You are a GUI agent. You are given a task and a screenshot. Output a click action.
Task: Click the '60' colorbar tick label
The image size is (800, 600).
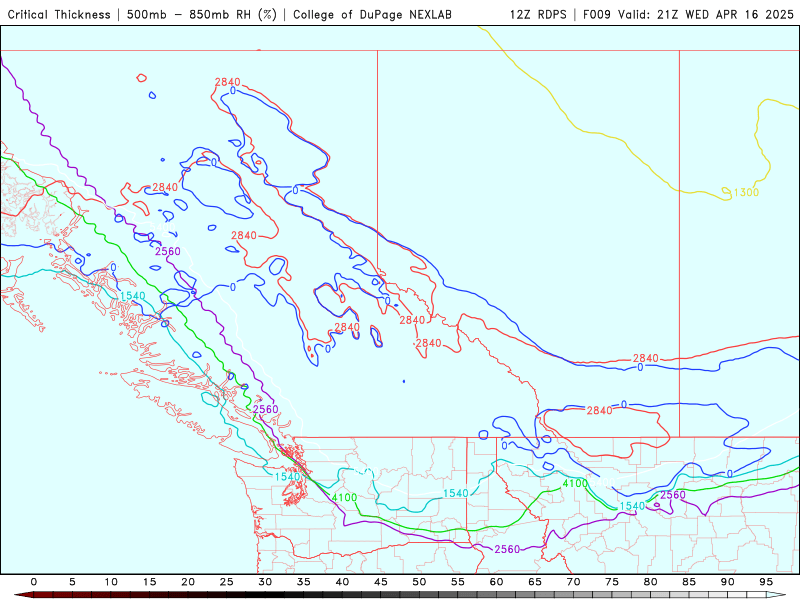tap(496, 582)
